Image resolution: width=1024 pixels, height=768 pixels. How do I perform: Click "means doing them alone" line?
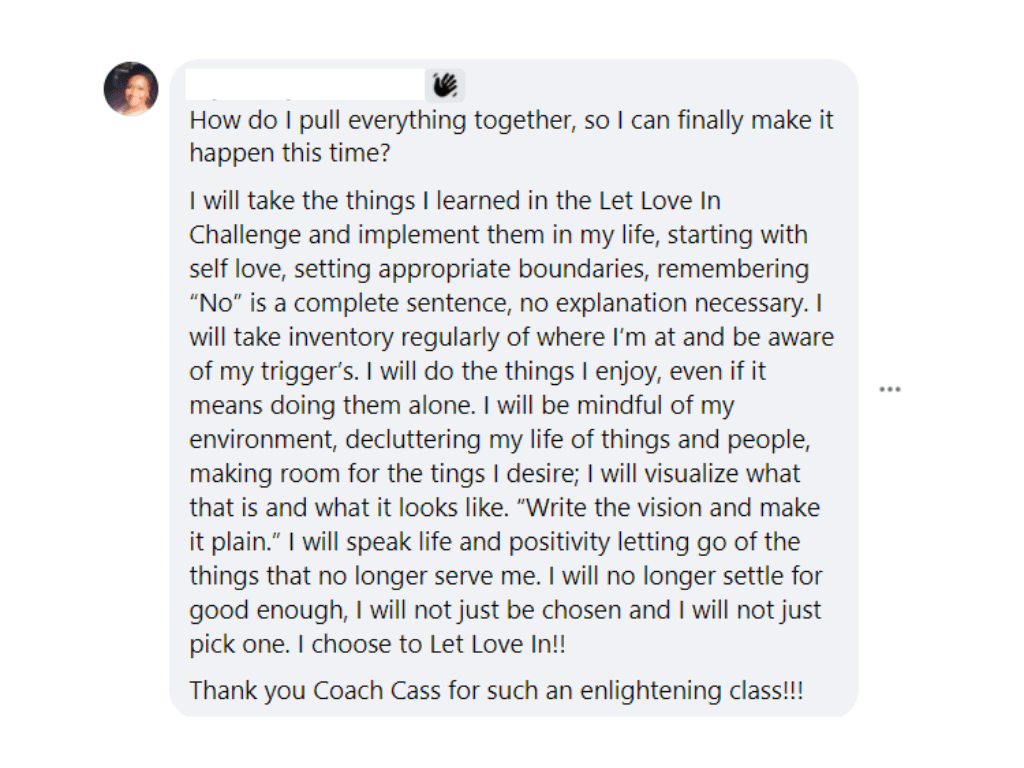332,406
